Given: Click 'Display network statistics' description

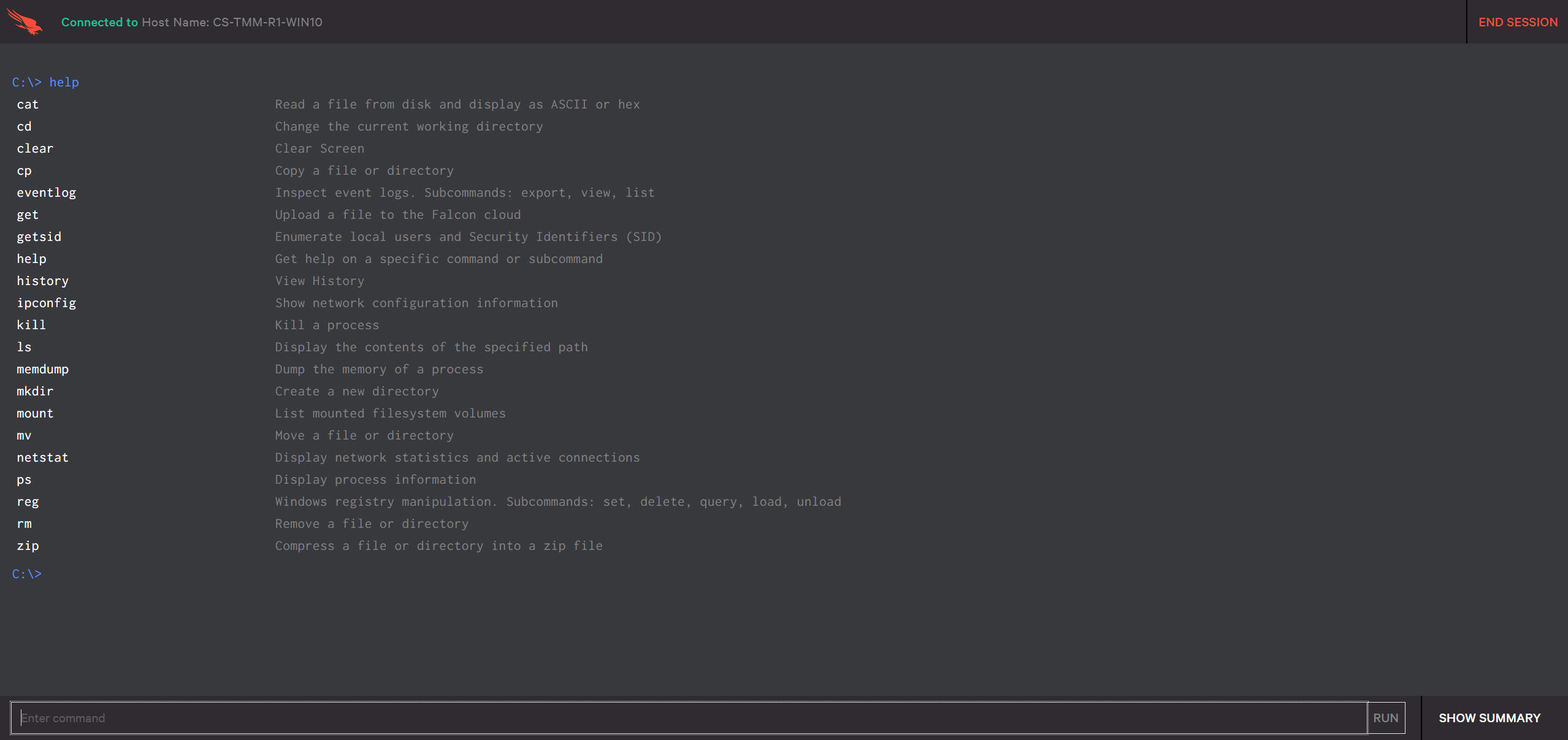Looking at the screenshot, I should (x=457, y=457).
